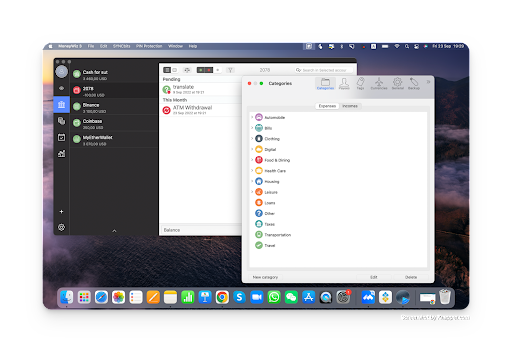Image resolution: width=512 pixels, height=363 pixels.
Task: Select the Other category
Action: [338, 213]
